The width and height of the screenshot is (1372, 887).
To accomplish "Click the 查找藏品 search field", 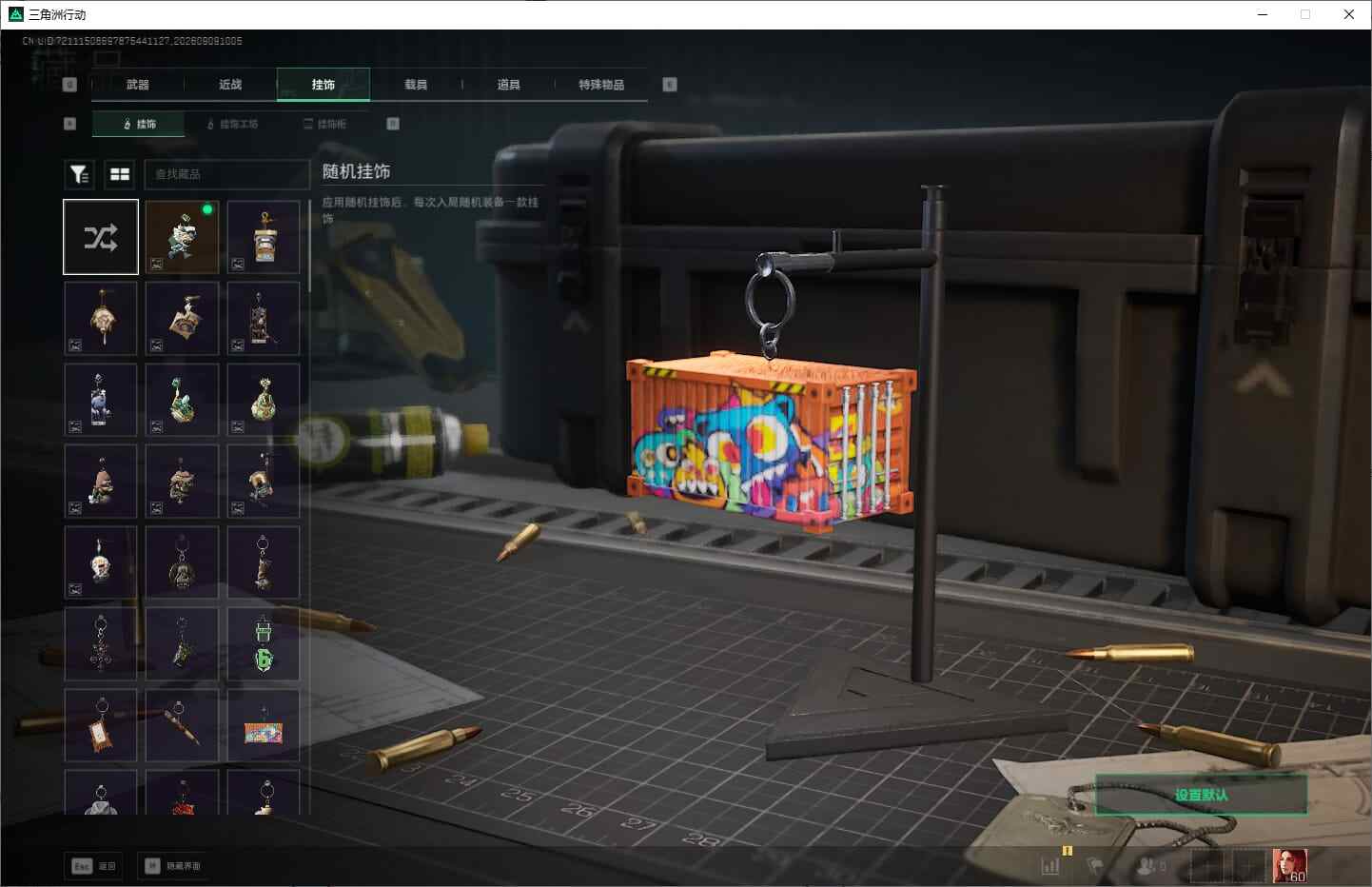I will coord(226,174).
